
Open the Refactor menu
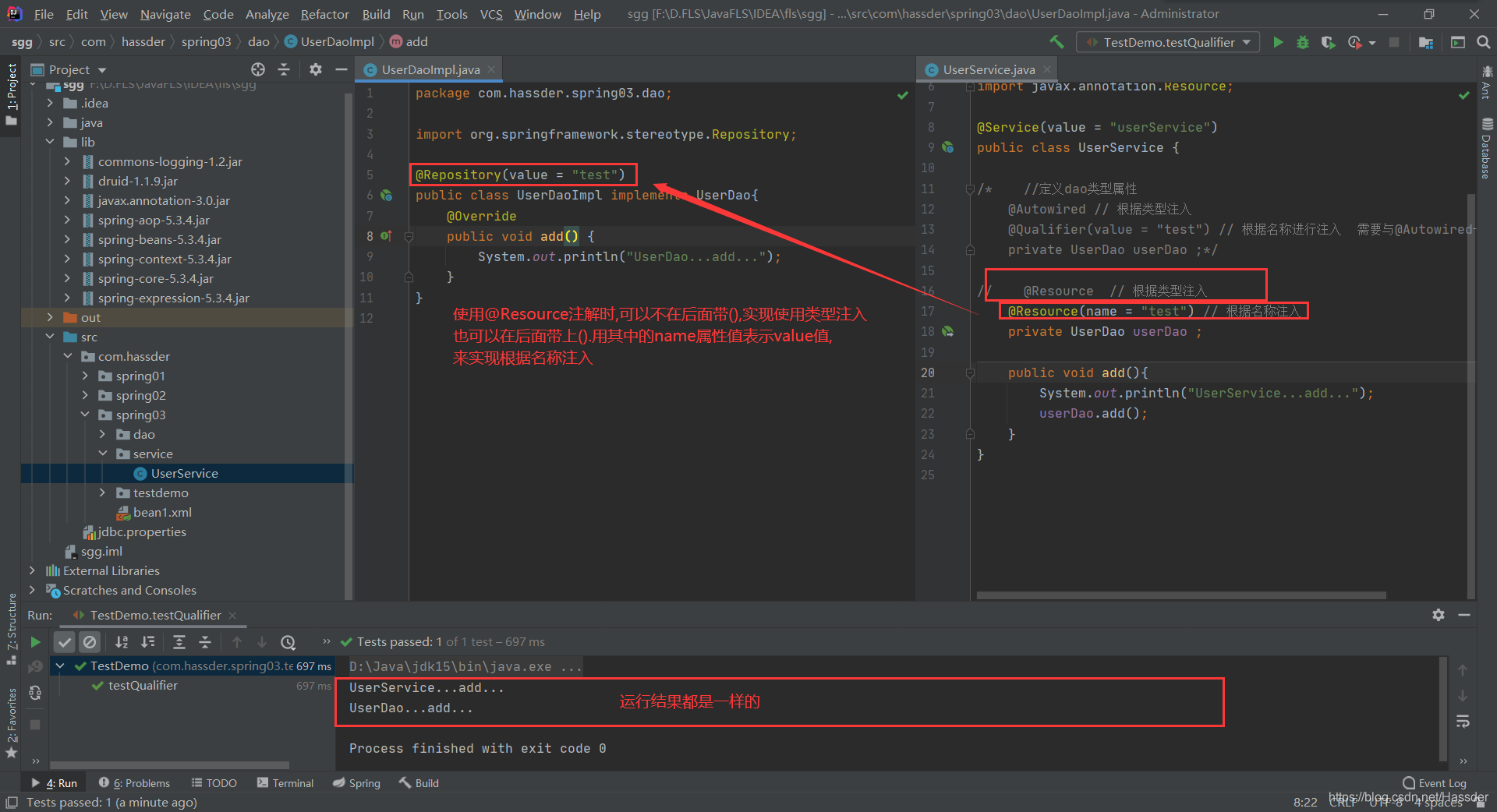324,14
